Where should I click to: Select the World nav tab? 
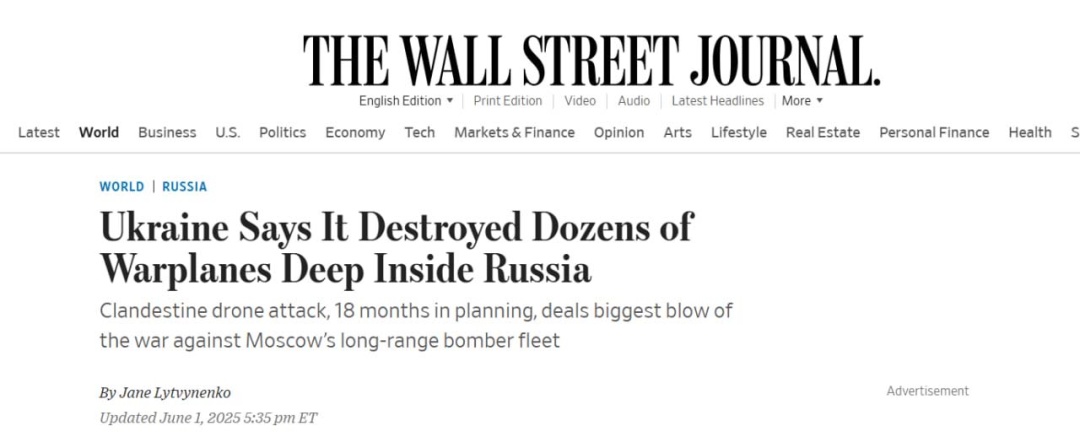(x=98, y=132)
